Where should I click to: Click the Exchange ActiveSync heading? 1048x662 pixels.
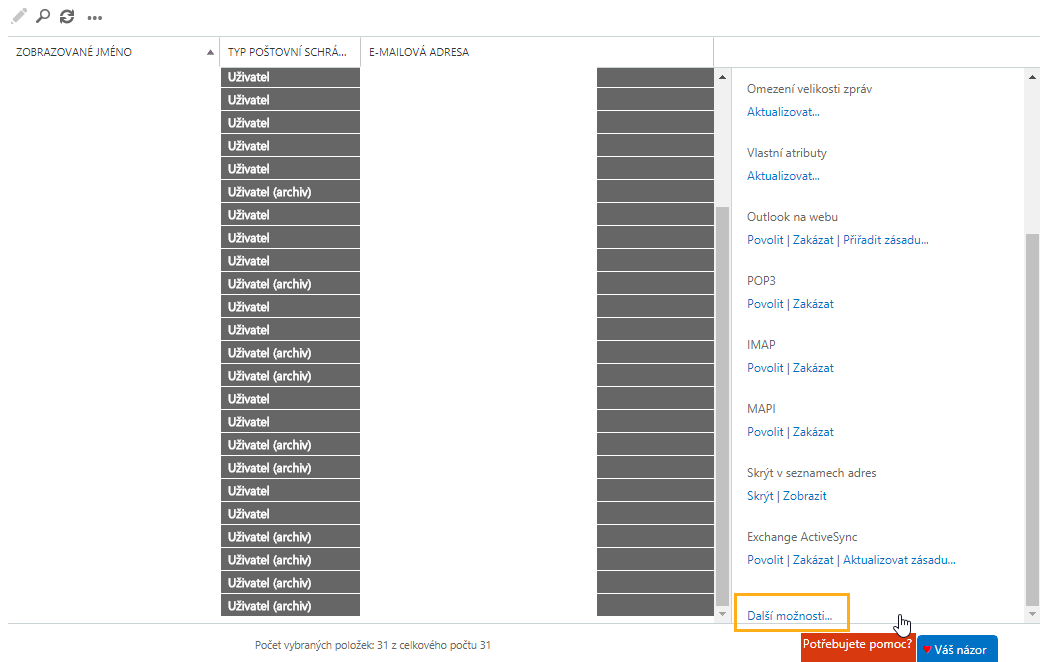pos(801,537)
